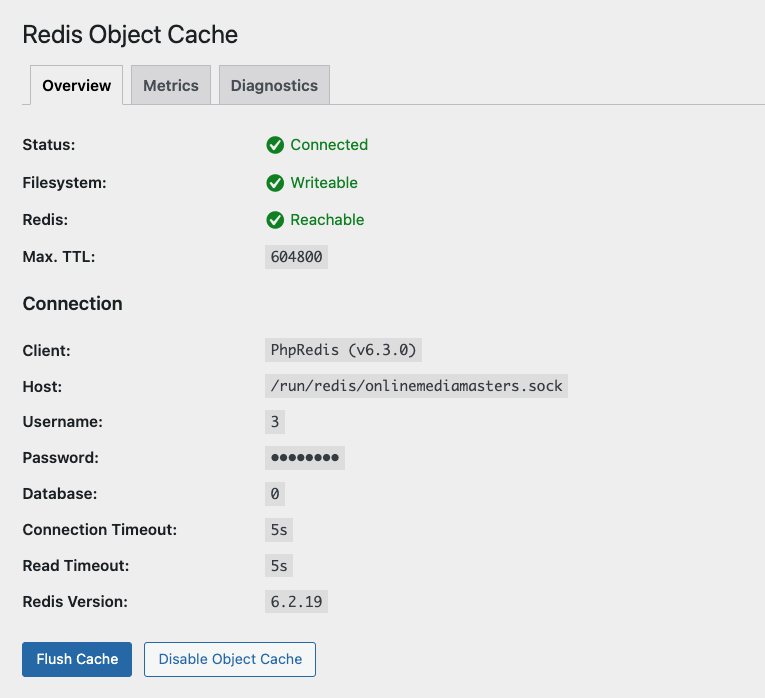Select the Redis Version value 6.2.19
The width and height of the screenshot is (765, 698).
pyautogui.click(x=296, y=601)
